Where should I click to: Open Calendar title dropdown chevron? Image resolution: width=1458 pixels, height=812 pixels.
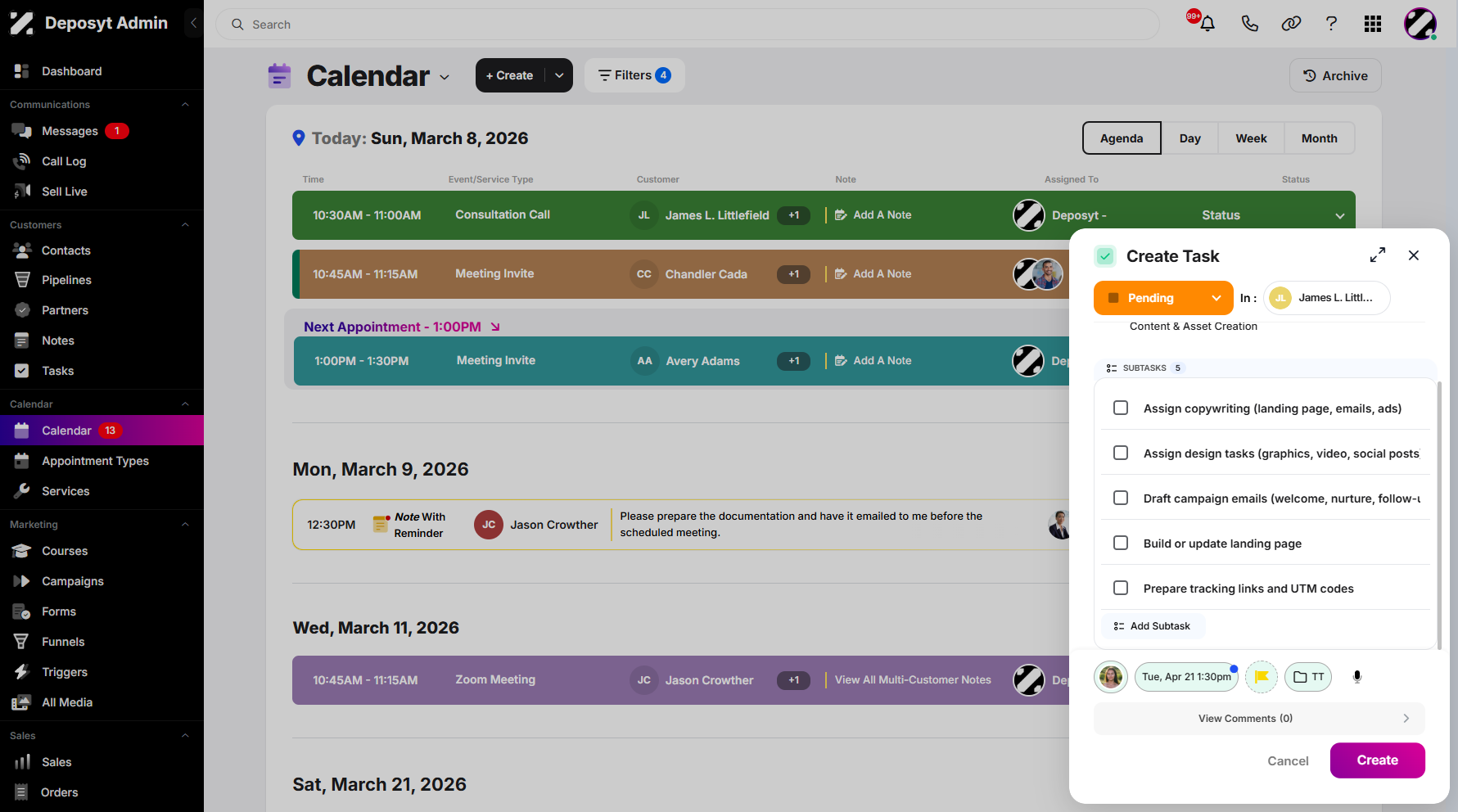(x=445, y=77)
